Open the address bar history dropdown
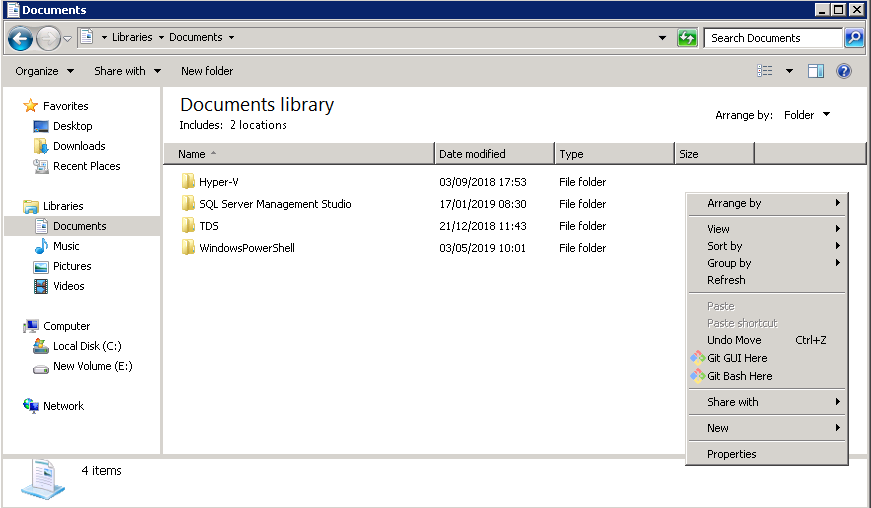Image resolution: width=871 pixels, height=508 pixels. [662, 38]
